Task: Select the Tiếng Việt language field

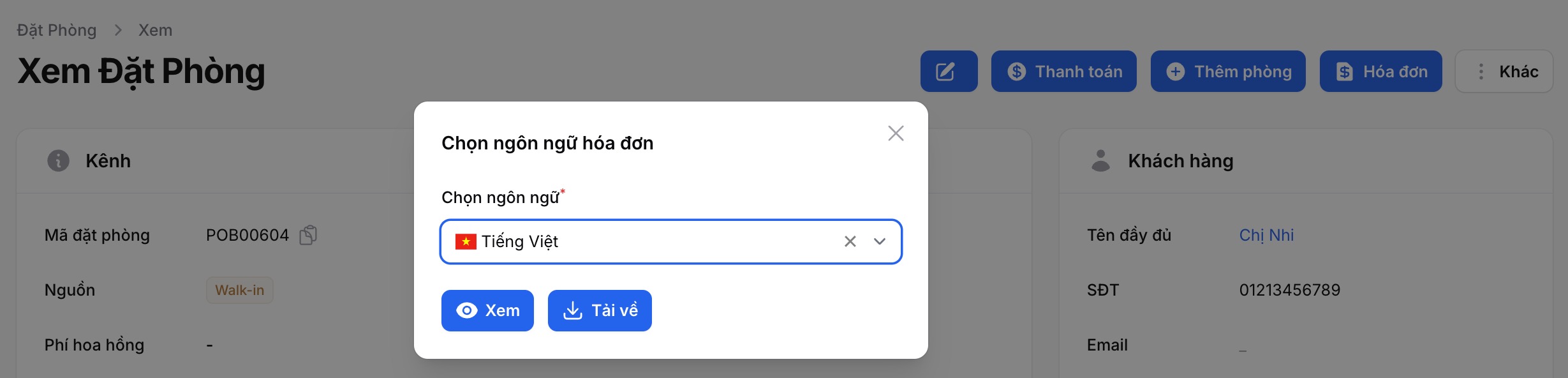Action: [670, 241]
